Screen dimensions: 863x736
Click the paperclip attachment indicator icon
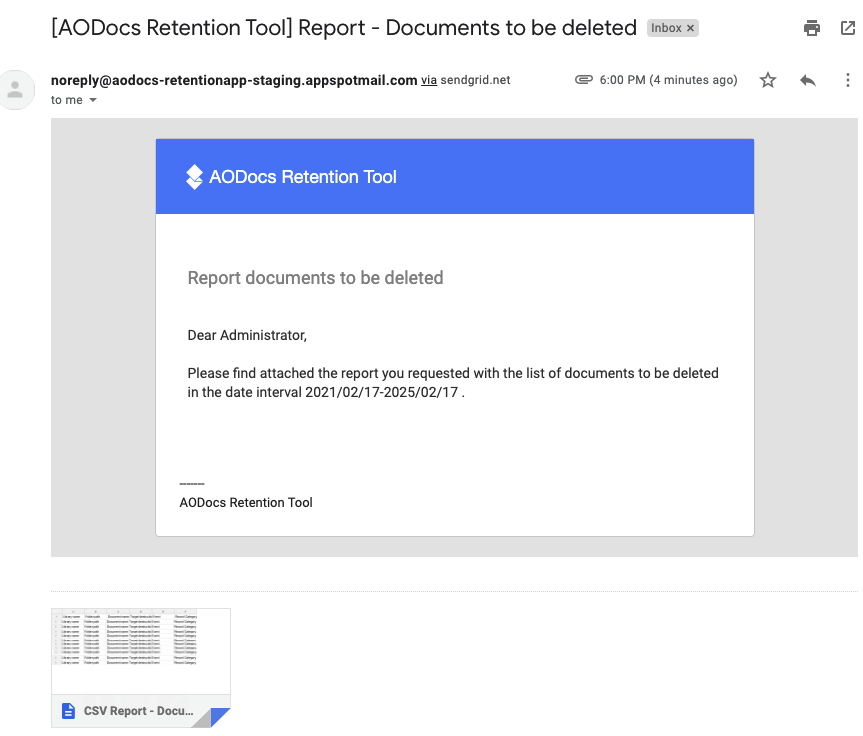(583, 80)
